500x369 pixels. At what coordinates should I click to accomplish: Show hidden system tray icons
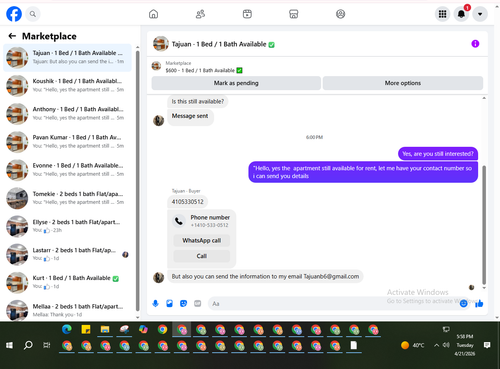coord(436,345)
